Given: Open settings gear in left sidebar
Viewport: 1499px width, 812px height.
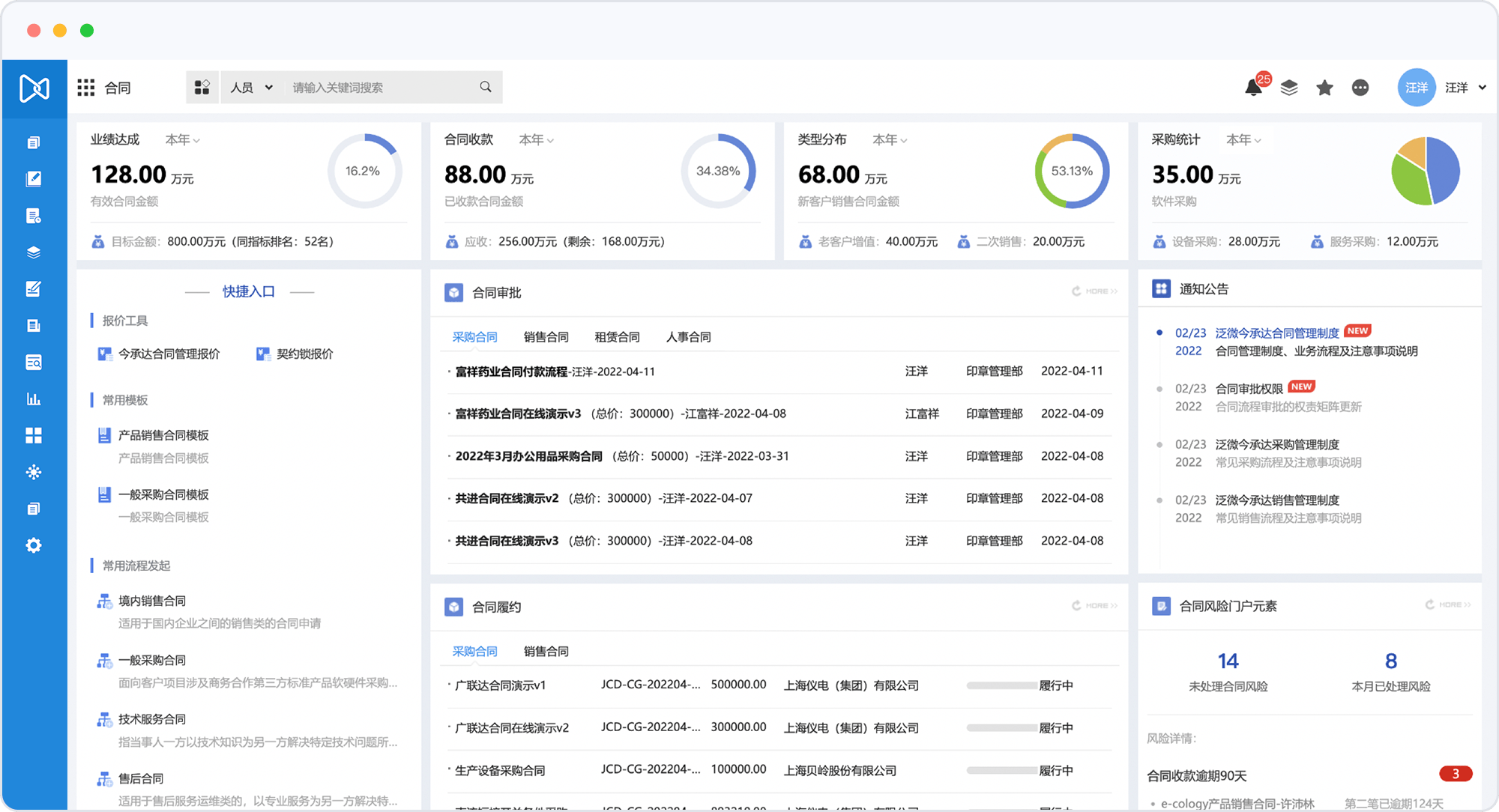Looking at the screenshot, I should click(x=34, y=545).
